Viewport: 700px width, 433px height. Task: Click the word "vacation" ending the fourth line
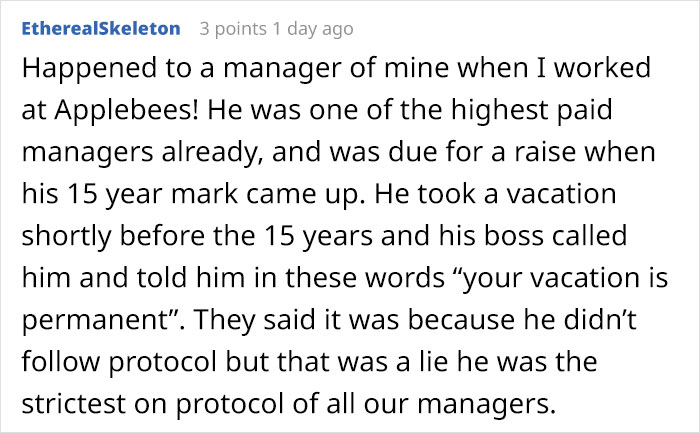point(561,194)
